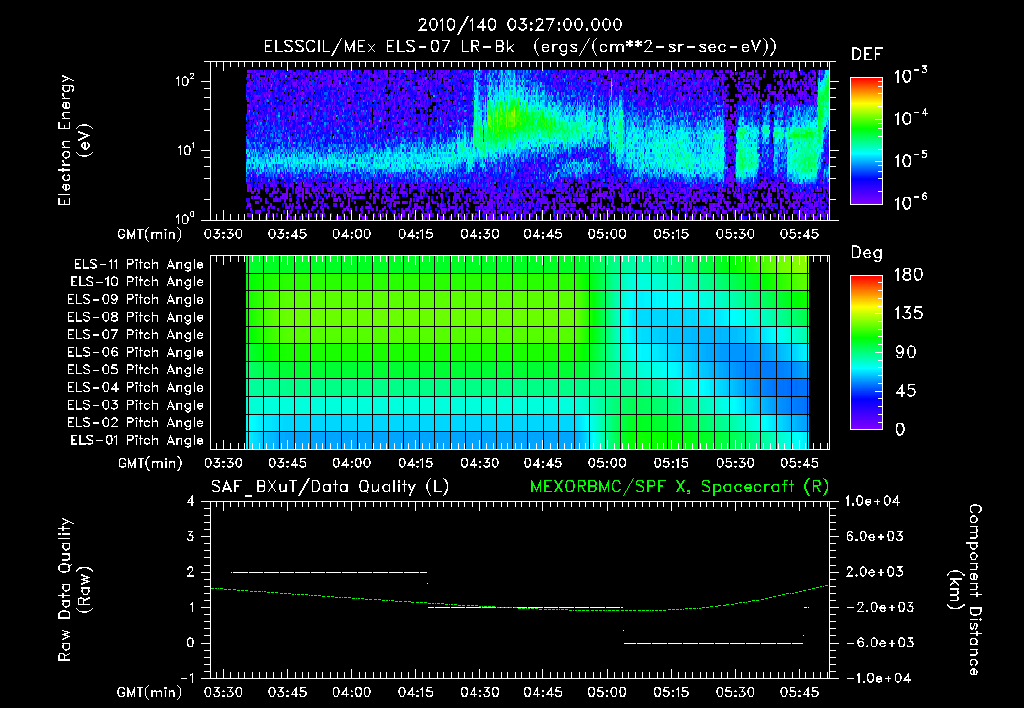Click the 3 tick on Raw Data Quality axis

[191, 537]
